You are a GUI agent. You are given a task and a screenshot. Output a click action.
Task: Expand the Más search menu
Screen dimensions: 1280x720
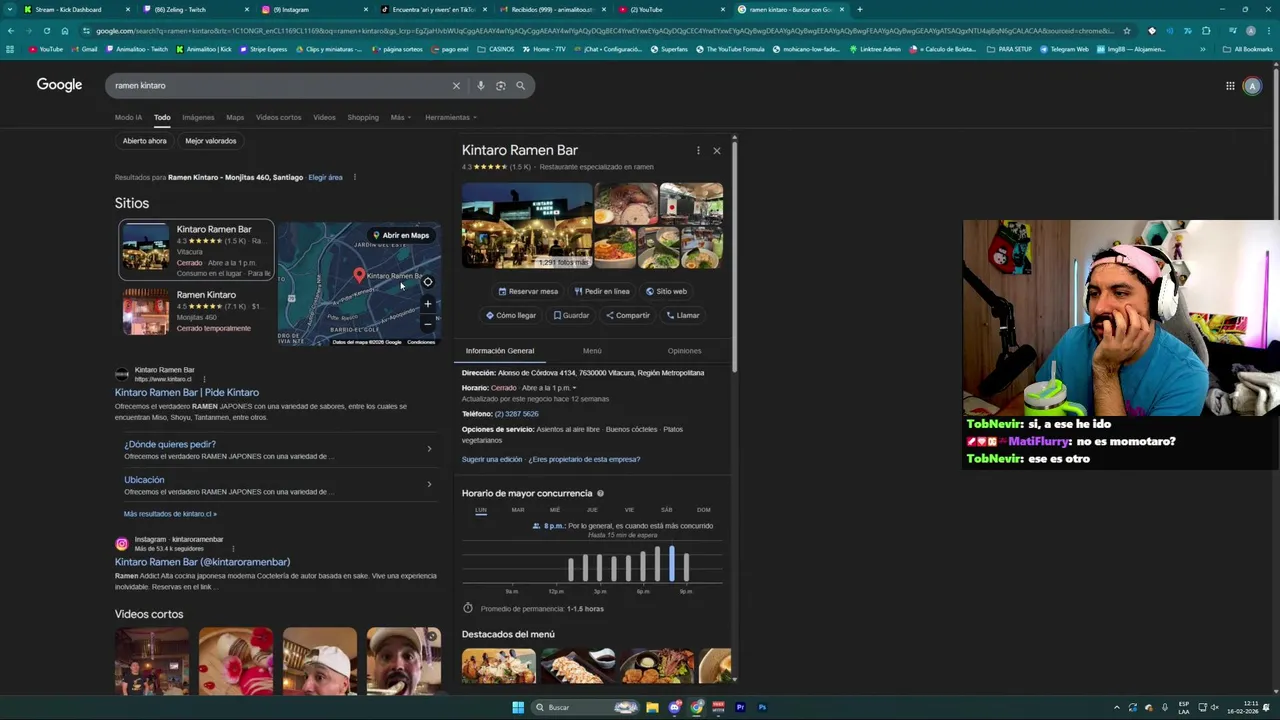click(400, 117)
